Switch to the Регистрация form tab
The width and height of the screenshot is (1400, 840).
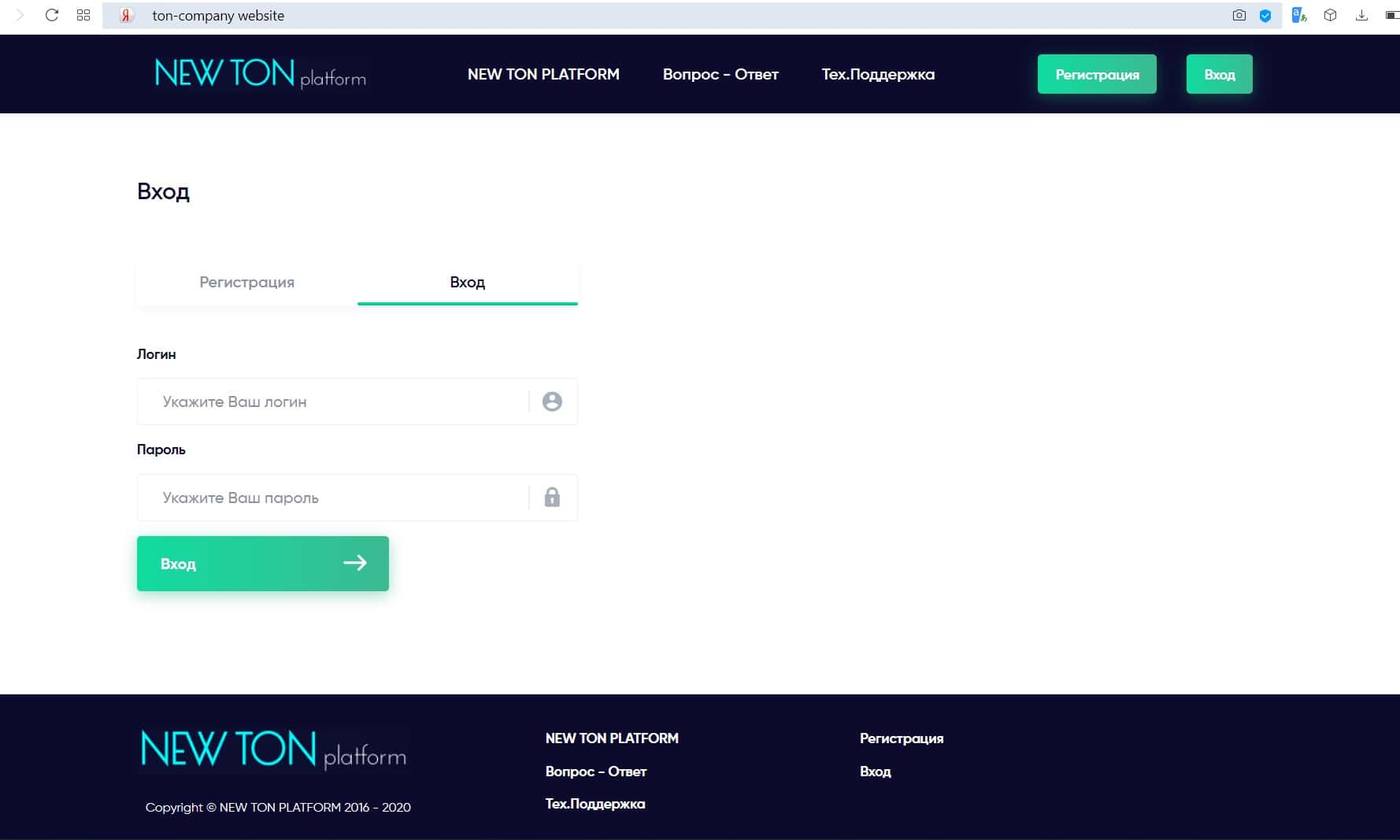pos(247,283)
